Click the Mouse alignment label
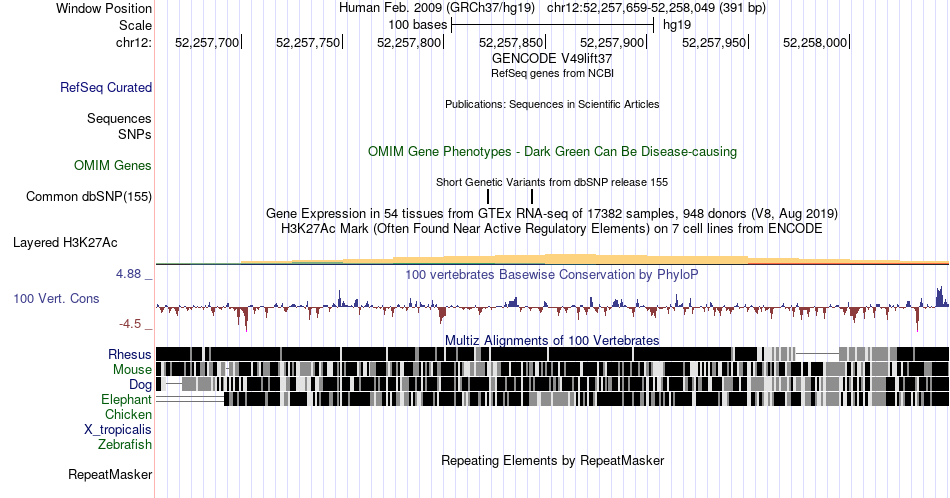 tap(132, 370)
